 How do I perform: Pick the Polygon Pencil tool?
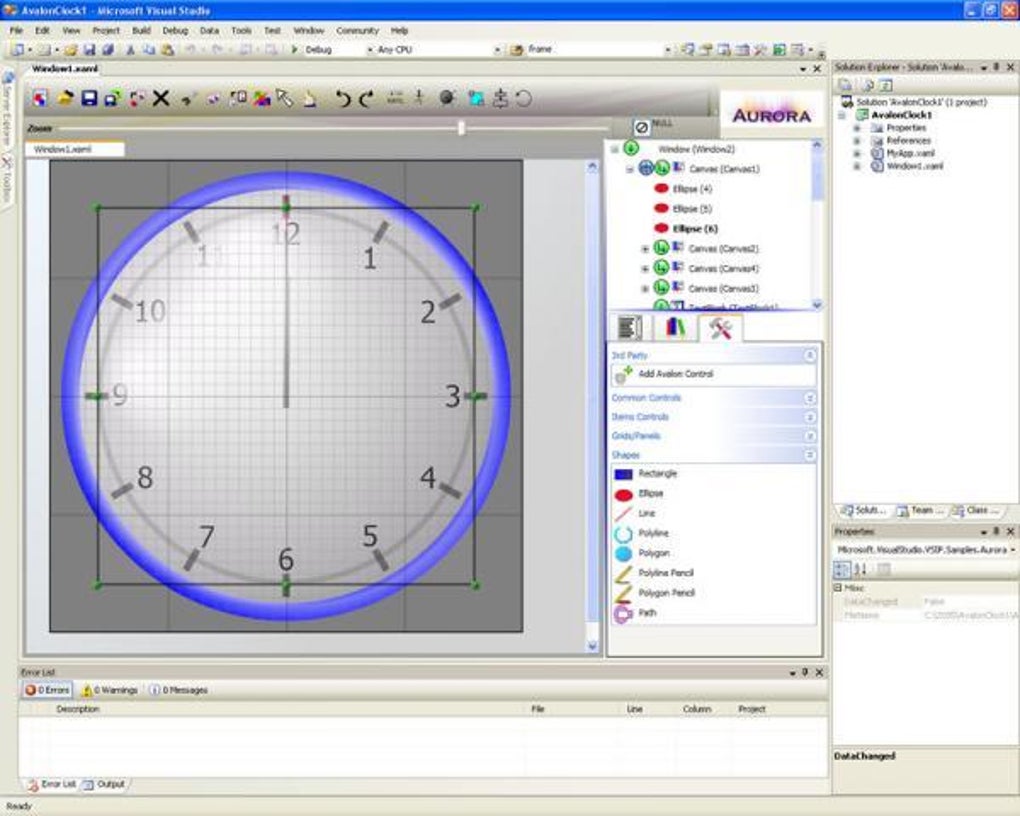665,593
